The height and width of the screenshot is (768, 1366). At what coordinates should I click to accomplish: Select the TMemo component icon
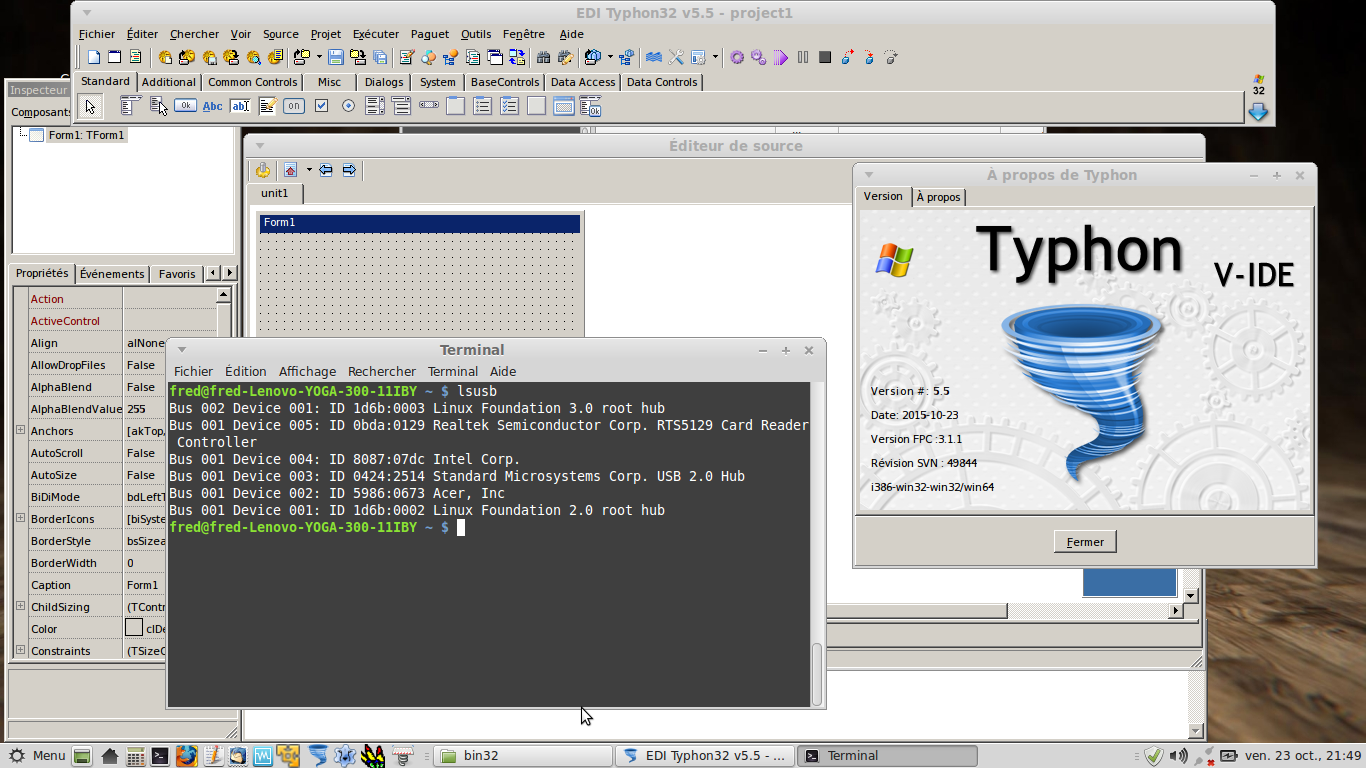pyautogui.click(x=267, y=106)
